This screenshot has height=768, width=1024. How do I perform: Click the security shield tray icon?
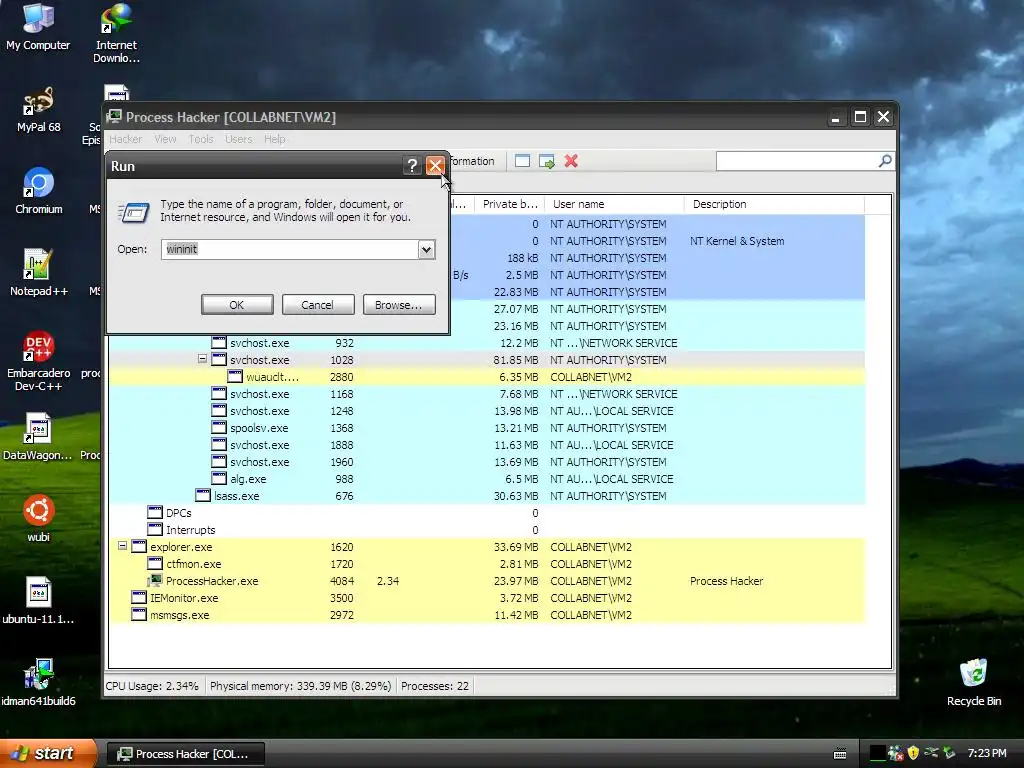(913, 753)
